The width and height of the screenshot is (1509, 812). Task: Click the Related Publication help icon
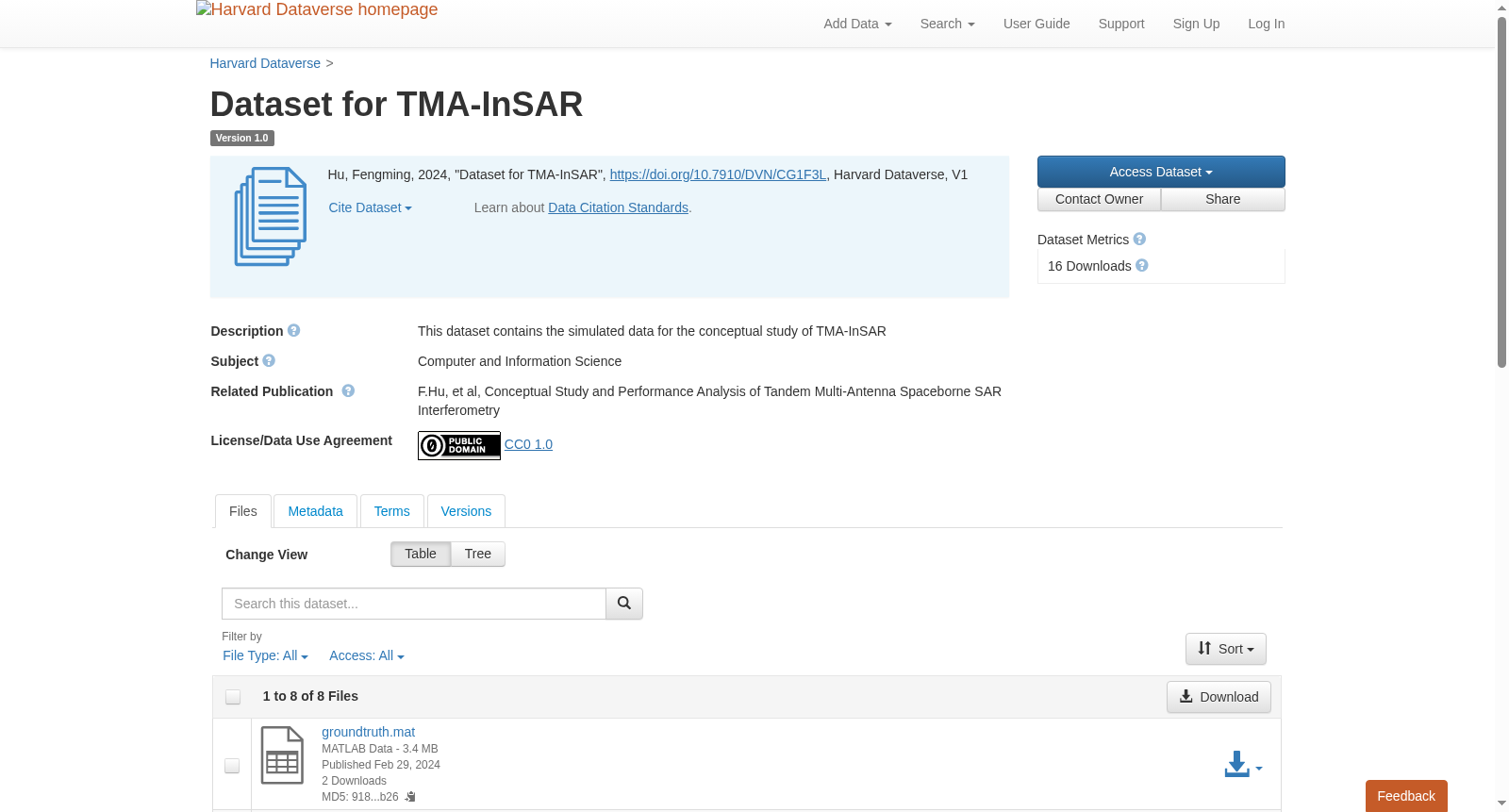pyautogui.click(x=348, y=391)
